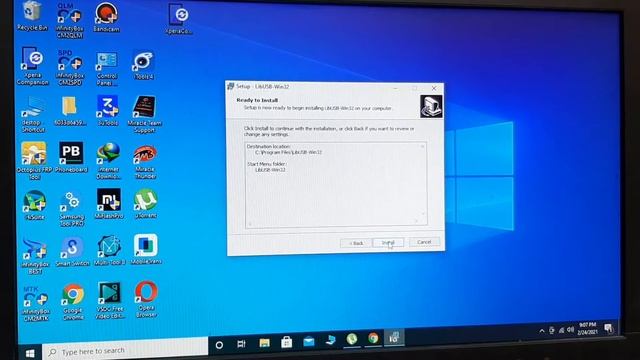The image size is (640, 360).
Task: Click the destination location summary text box
Action: pyautogui.click(x=336, y=184)
